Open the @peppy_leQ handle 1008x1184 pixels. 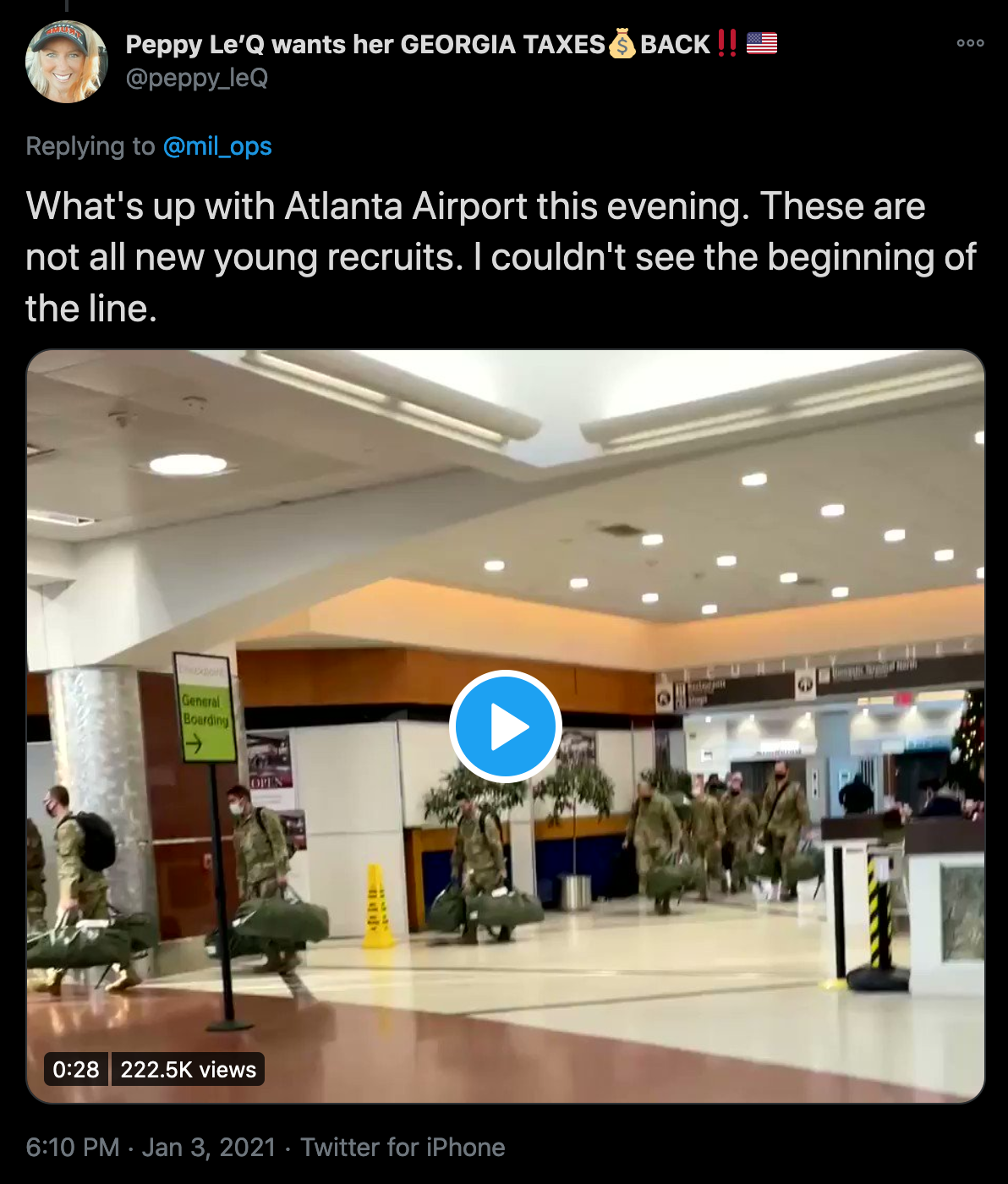tap(197, 78)
